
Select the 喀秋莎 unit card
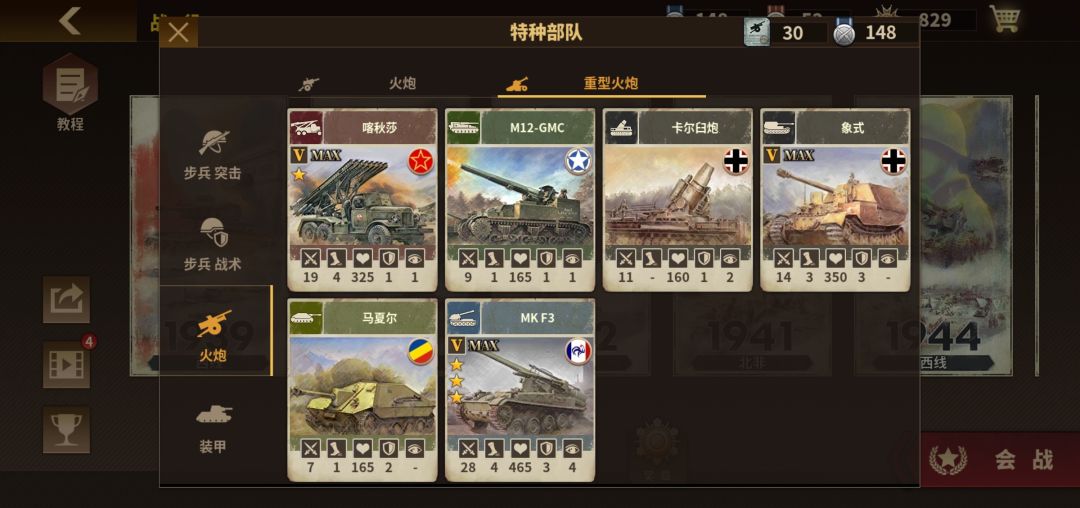point(362,200)
